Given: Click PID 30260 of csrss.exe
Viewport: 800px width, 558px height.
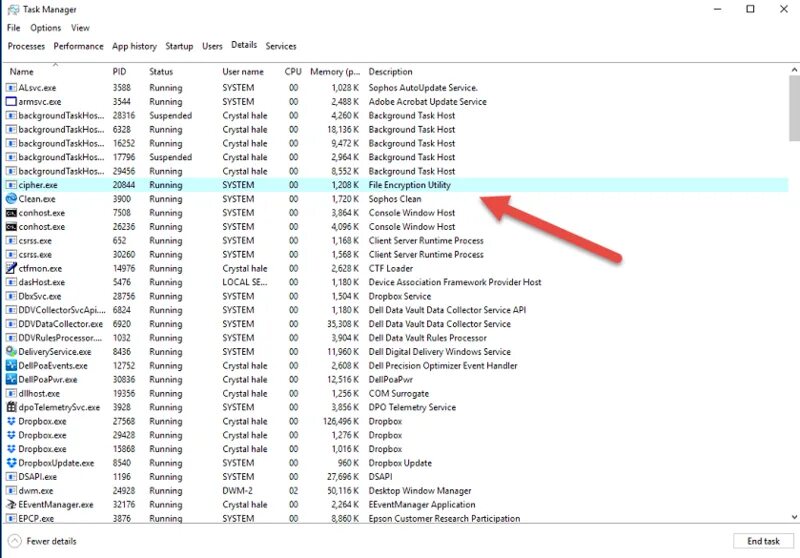Looking at the screenshot, I should pos(124,255).
